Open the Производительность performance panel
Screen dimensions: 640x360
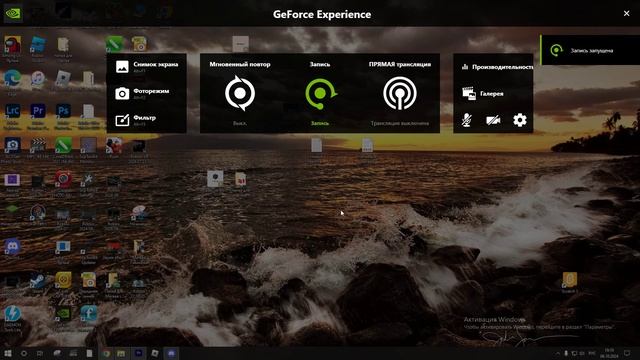pos(497,67)
